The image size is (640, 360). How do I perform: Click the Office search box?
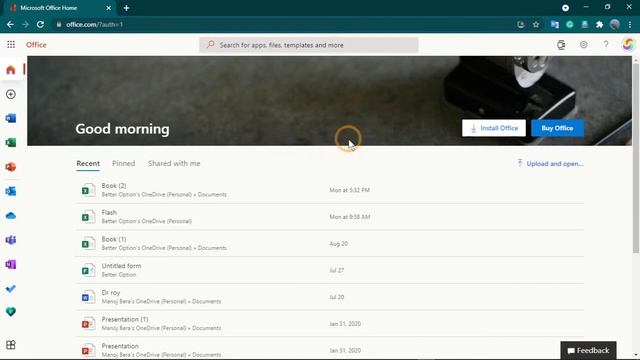[309, 45]
